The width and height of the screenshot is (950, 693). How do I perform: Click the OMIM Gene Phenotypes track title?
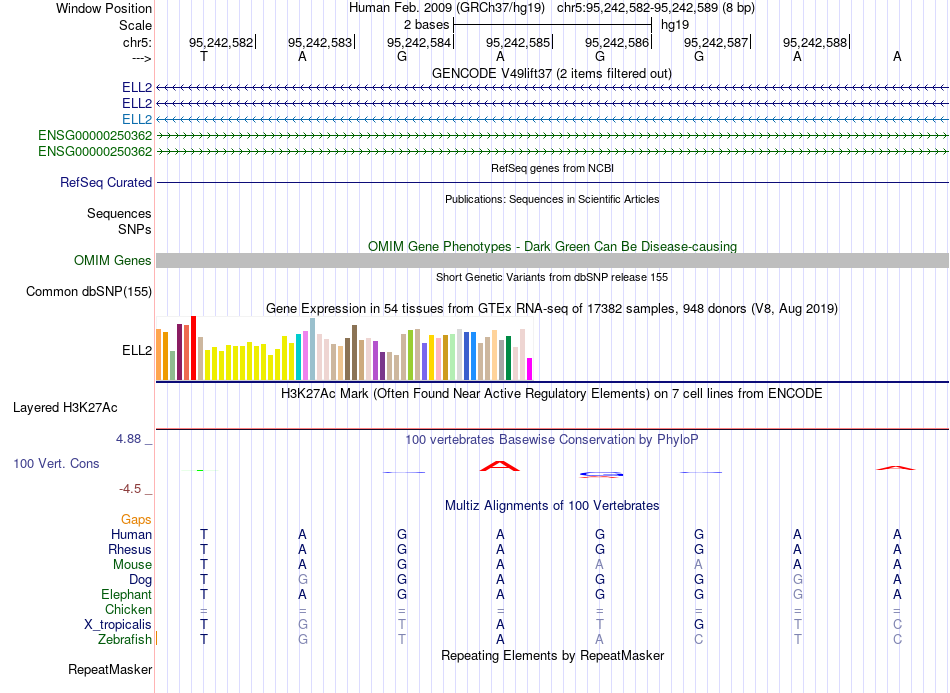click(x=553, y=247)
